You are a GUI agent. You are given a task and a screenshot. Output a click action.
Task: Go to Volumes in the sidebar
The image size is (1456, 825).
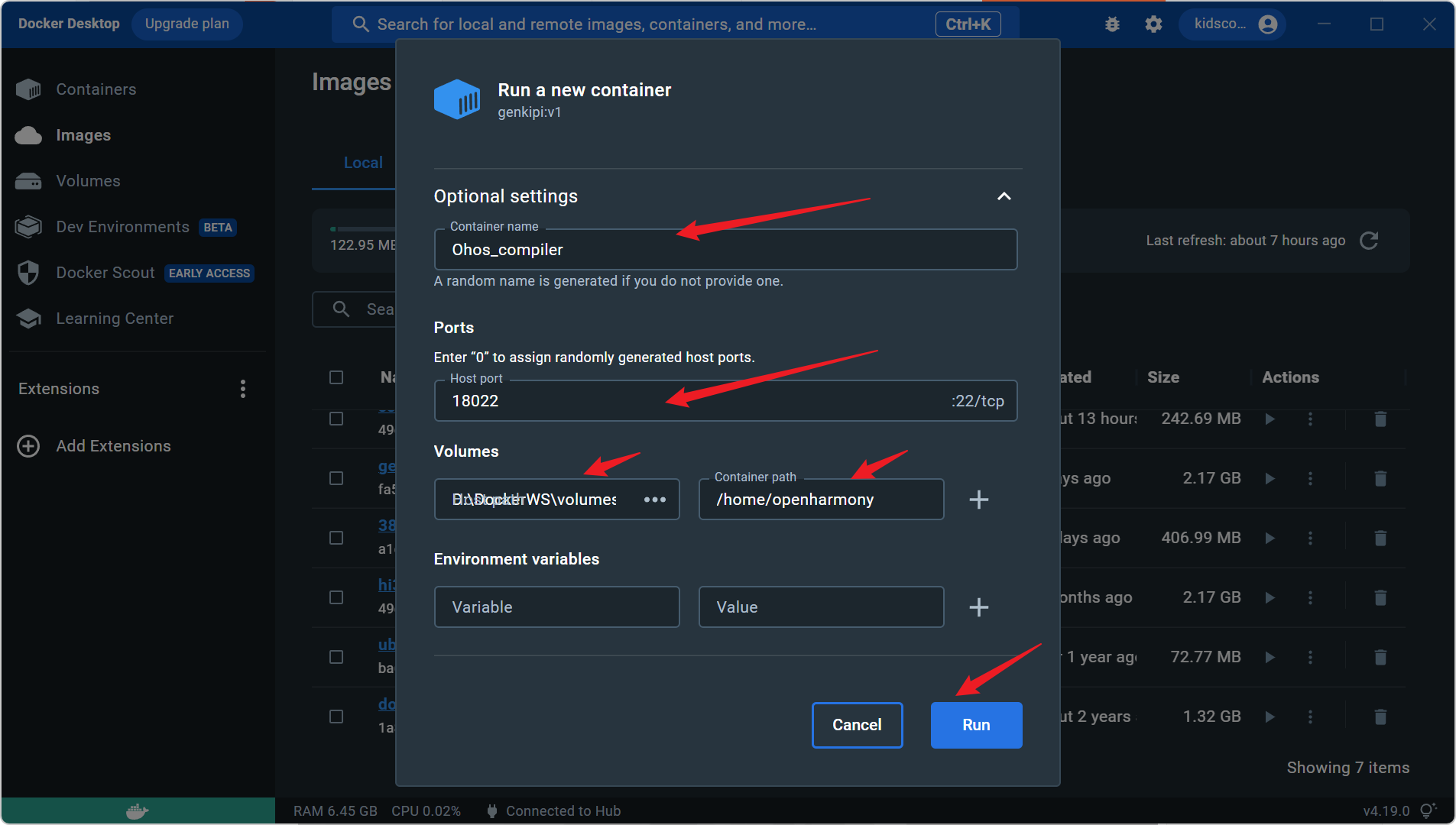point(89,181)
